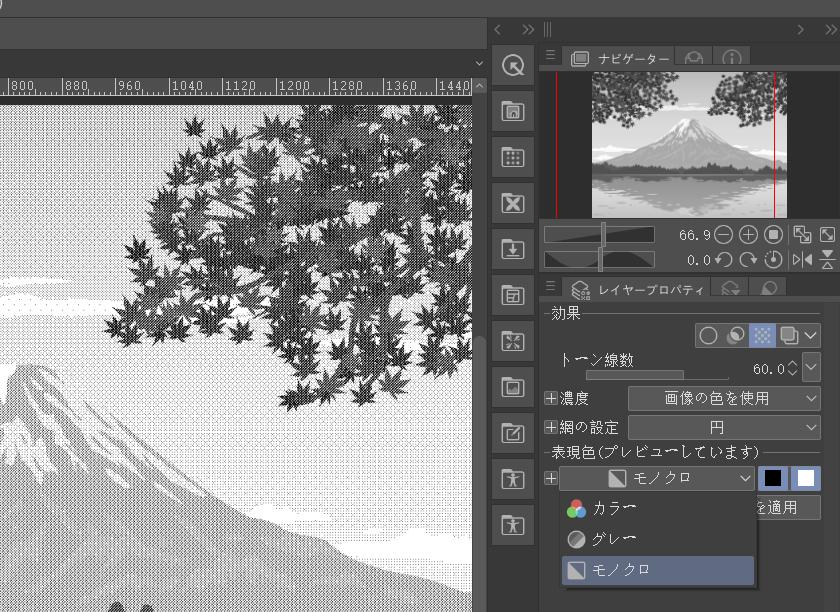Reset canvas rotation in Navigator
Screen dimensions: 840x612
point(773,260)
